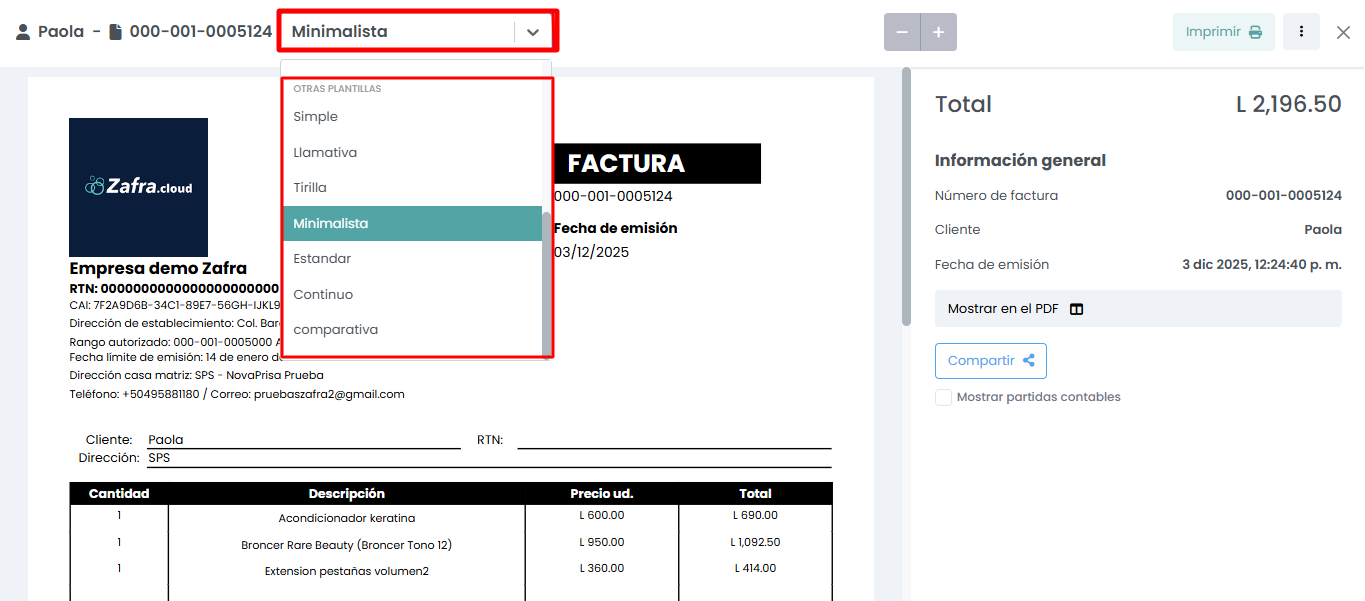This screenshot has width=1365, height=601.
Task: Click the template list scrollbar
Action: click(547, 284)
